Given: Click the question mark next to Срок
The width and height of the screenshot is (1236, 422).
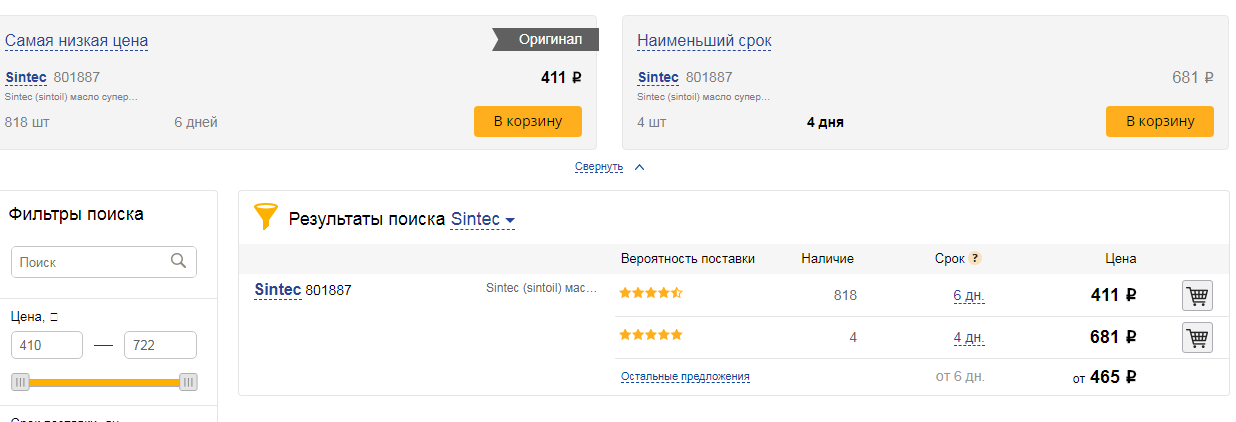Looking at the screenshot, I should [975, 258].
